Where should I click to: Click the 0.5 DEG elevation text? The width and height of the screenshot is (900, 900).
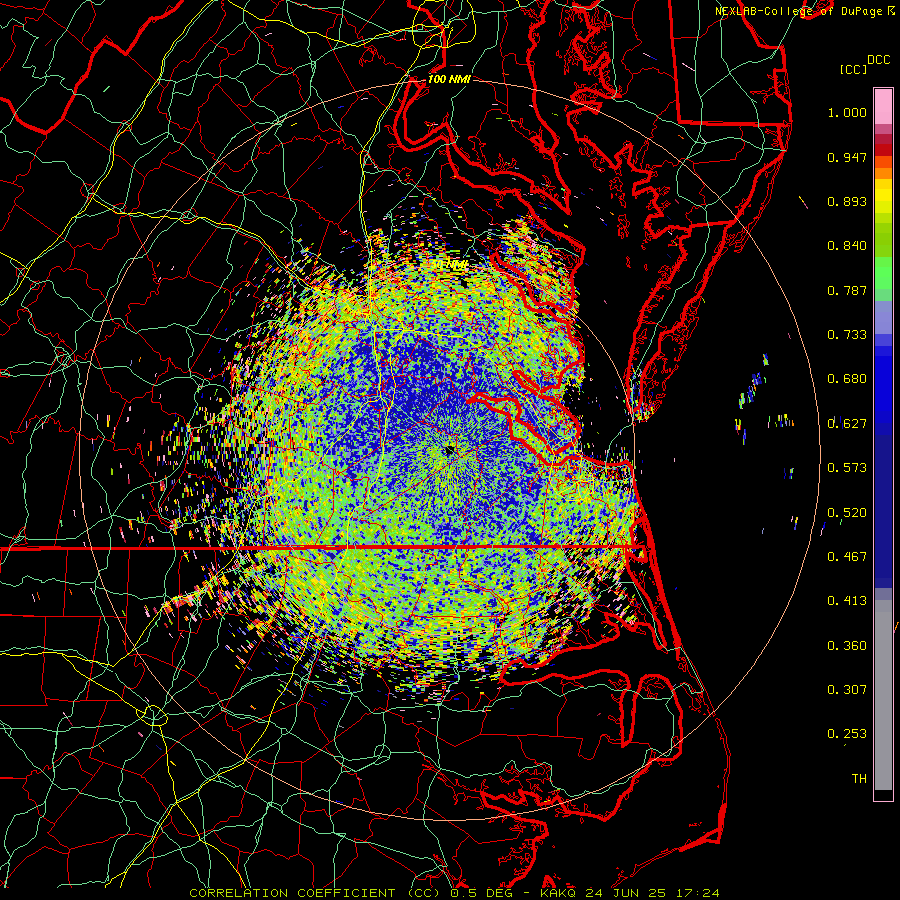[481, 893]
